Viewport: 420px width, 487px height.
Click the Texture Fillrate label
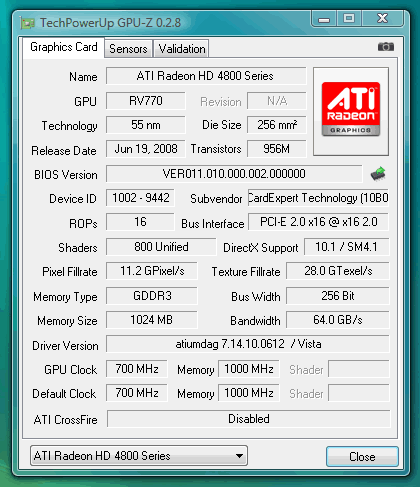point(246,272)
